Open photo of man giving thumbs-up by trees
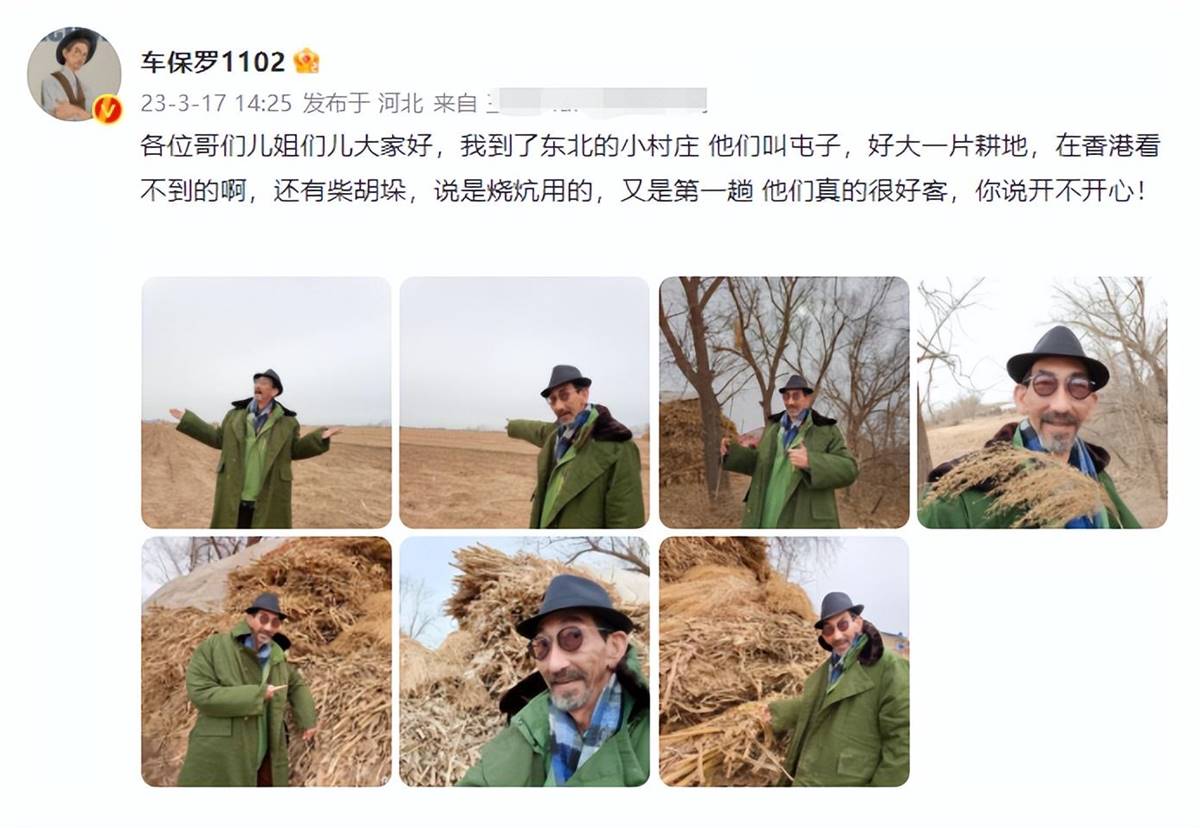 pyautogui.click(x=784, y=402)
